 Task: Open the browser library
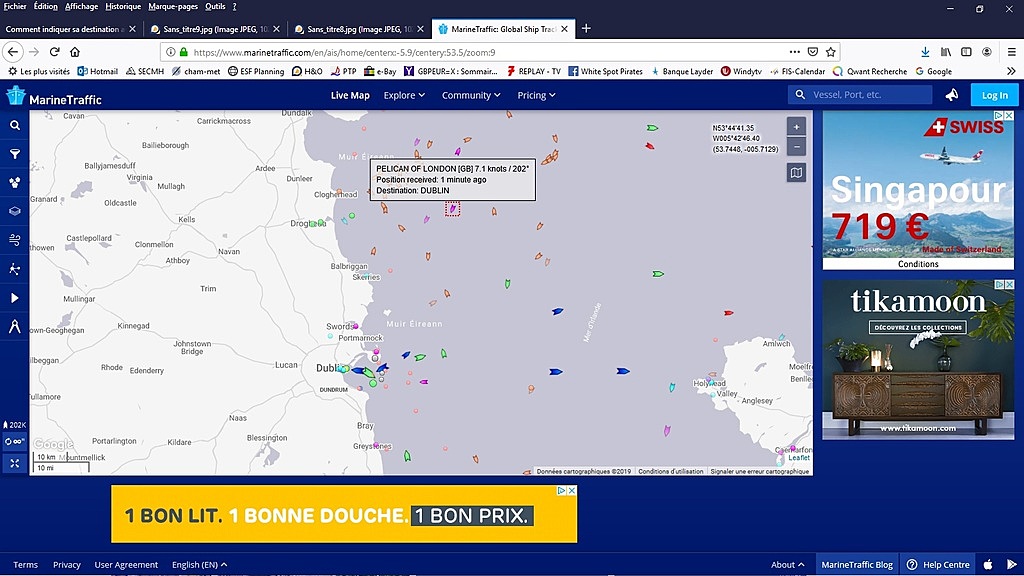[946, 52]
